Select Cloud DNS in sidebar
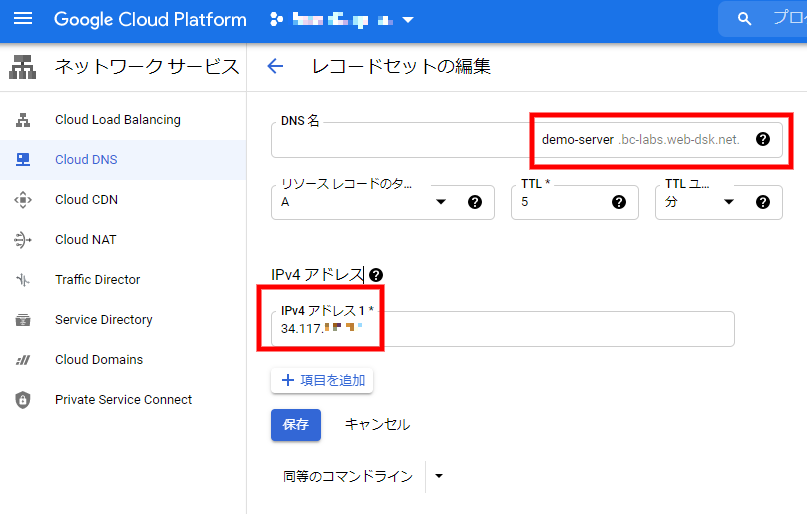This screenshot has width=807, height=514. coord(123,160)
